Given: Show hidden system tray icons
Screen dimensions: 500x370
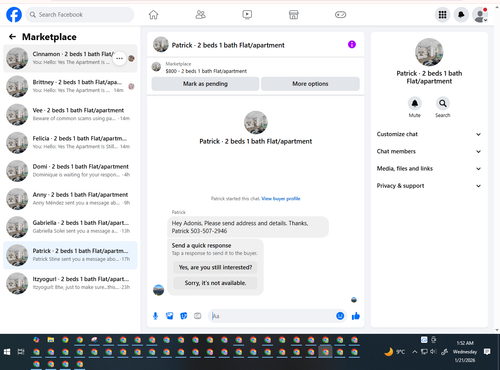Looking at the screenshot, I should [414, 352].
